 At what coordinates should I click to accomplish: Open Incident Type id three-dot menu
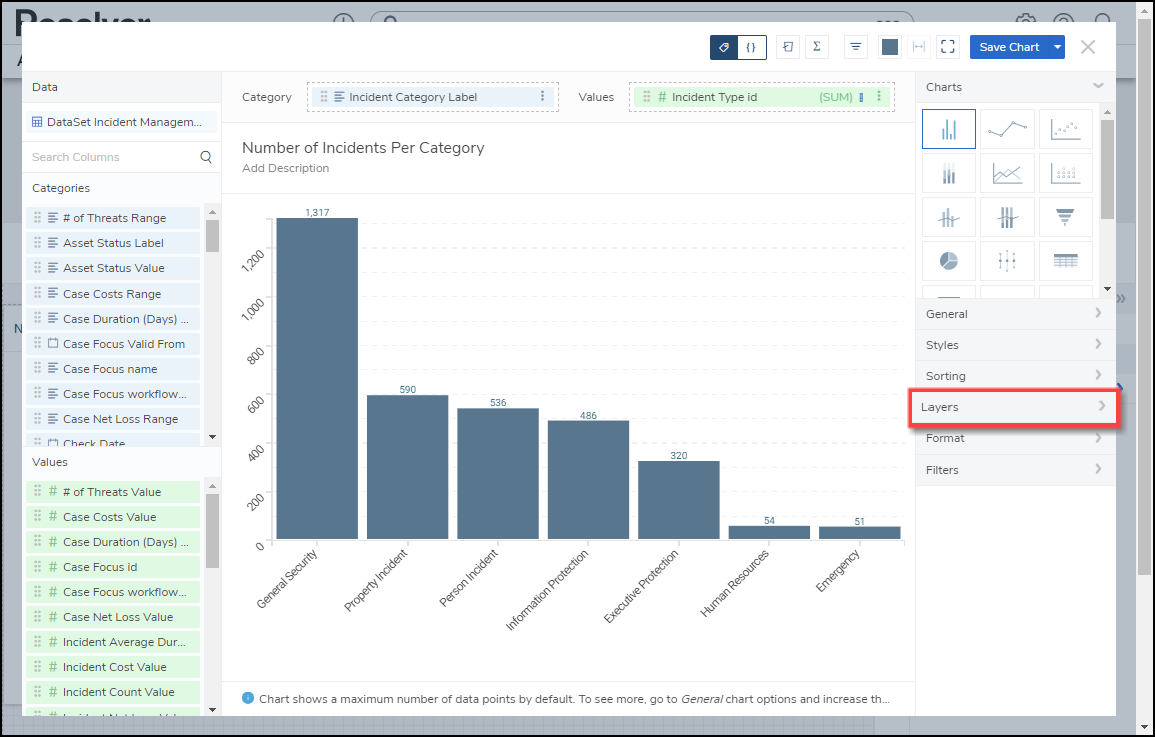tap(879, 97)
